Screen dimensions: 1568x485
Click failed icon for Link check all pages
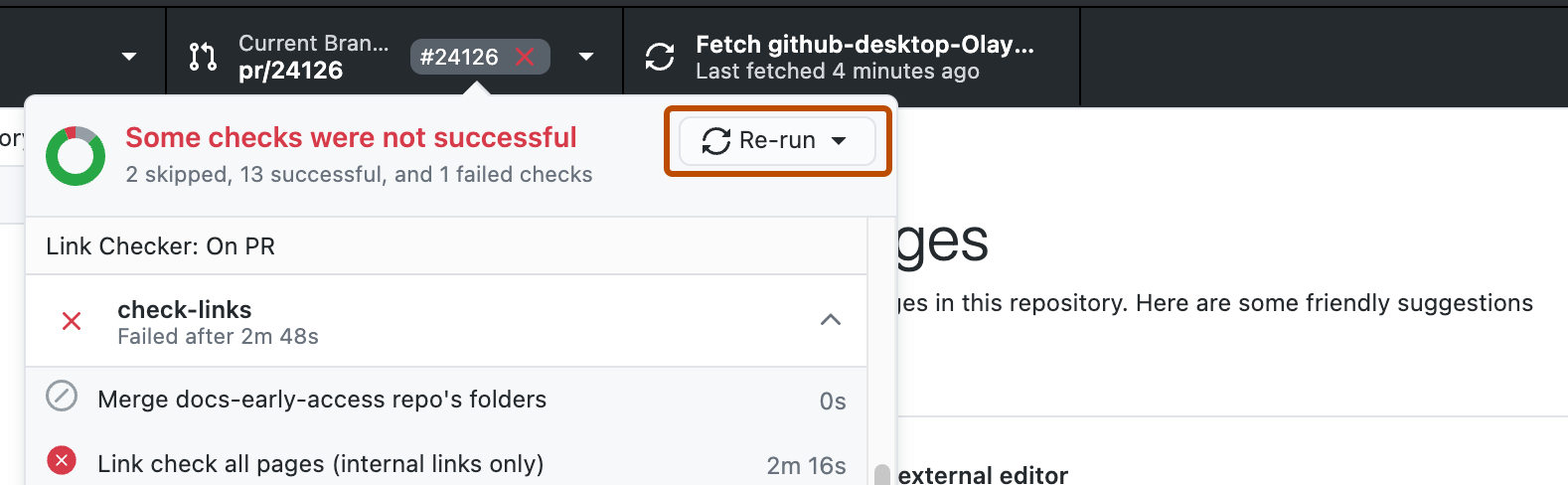pyautogui.click(x=62, y=461)
